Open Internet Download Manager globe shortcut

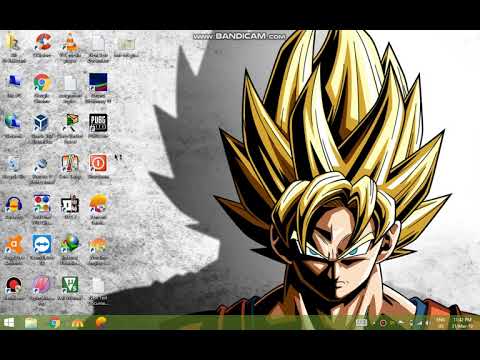click(70, 250)
